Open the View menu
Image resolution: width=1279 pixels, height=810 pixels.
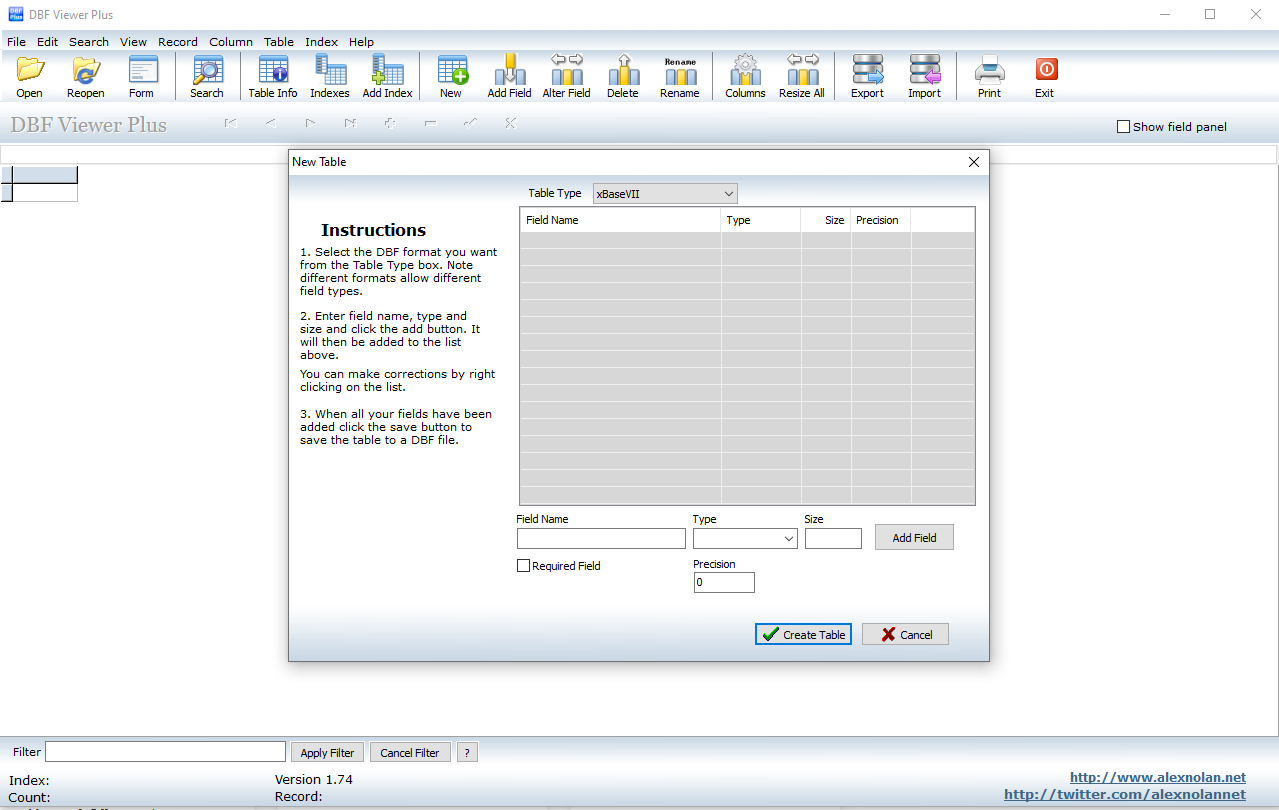[x=133, y=42]
